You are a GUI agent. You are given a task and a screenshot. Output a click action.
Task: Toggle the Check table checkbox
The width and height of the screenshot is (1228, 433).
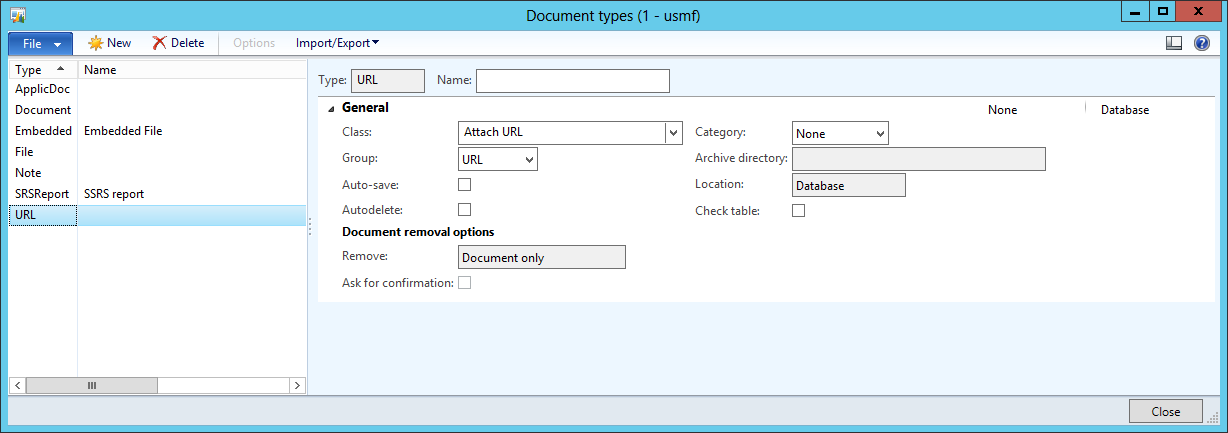click(798, 210)
